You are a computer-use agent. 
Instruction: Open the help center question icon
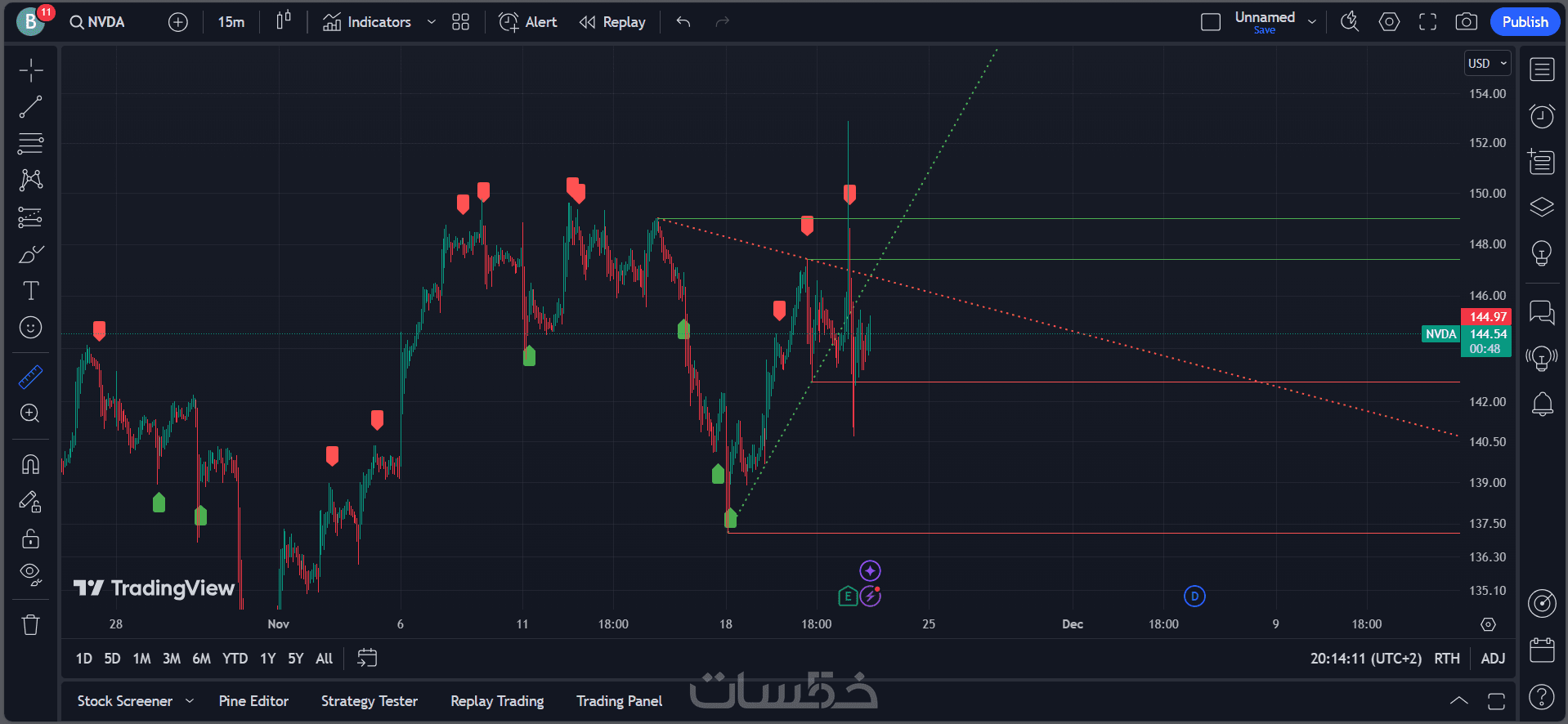point(1542,696)
